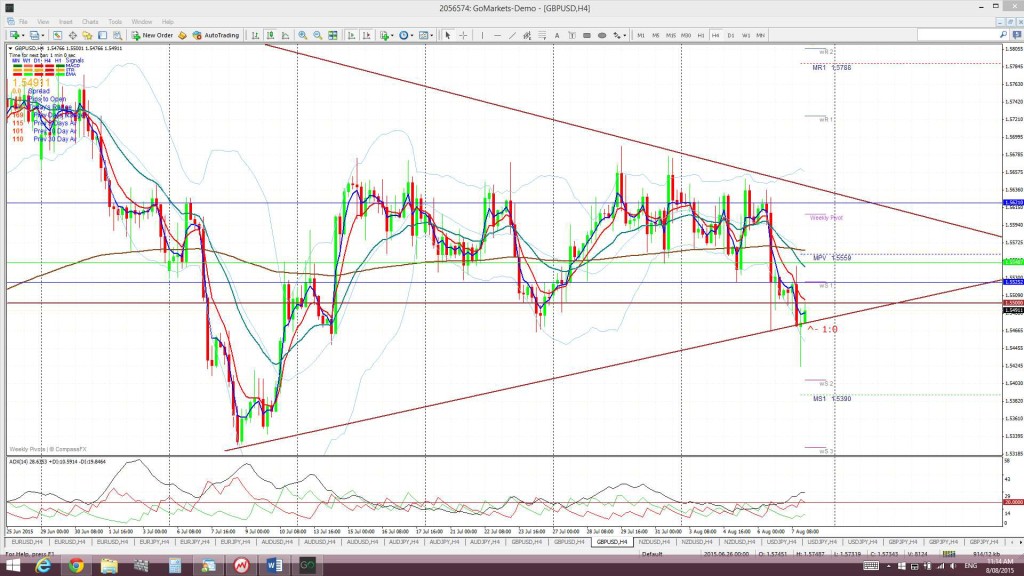Image resolution: width=1024 pixels, height=576 pixels.
Task: Open the File menu
Action: pyautogui.click(x=23, y=22)
